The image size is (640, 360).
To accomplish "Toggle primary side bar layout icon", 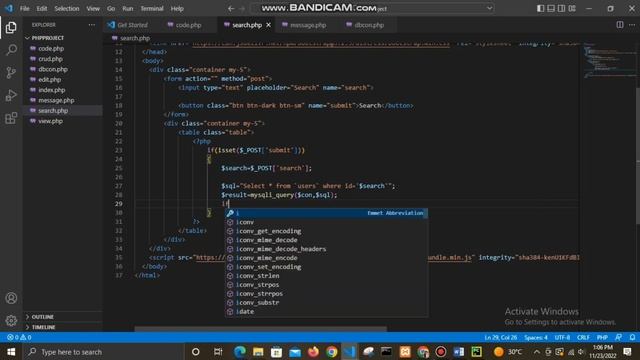I will point(540,8).
